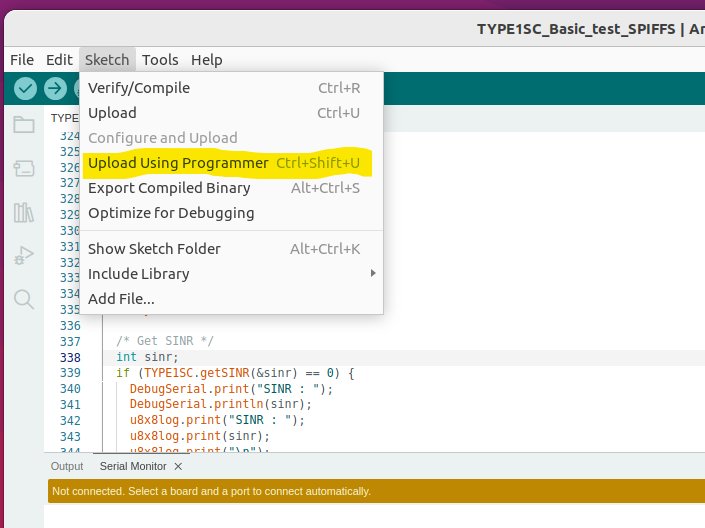
Task: Click the Verify checkmark toolbar button
Action: pos(25,89)
